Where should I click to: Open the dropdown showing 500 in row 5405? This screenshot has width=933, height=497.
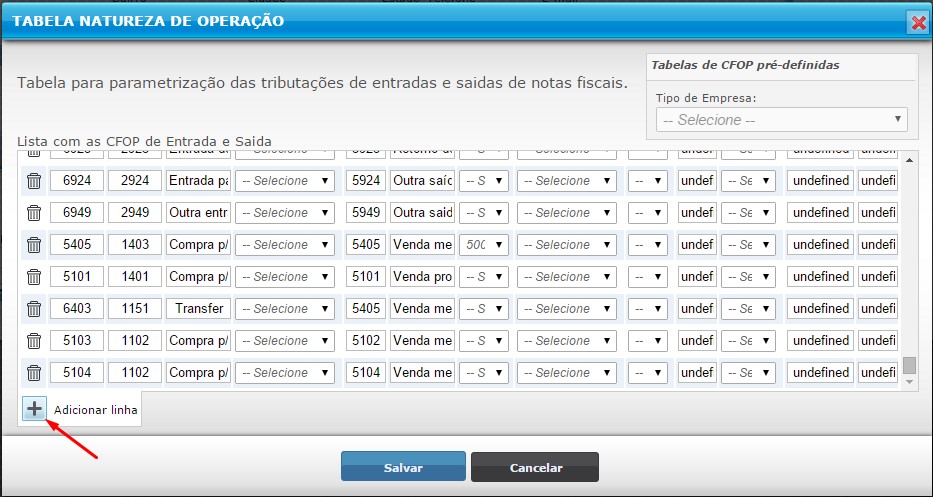tap(484, 245)
